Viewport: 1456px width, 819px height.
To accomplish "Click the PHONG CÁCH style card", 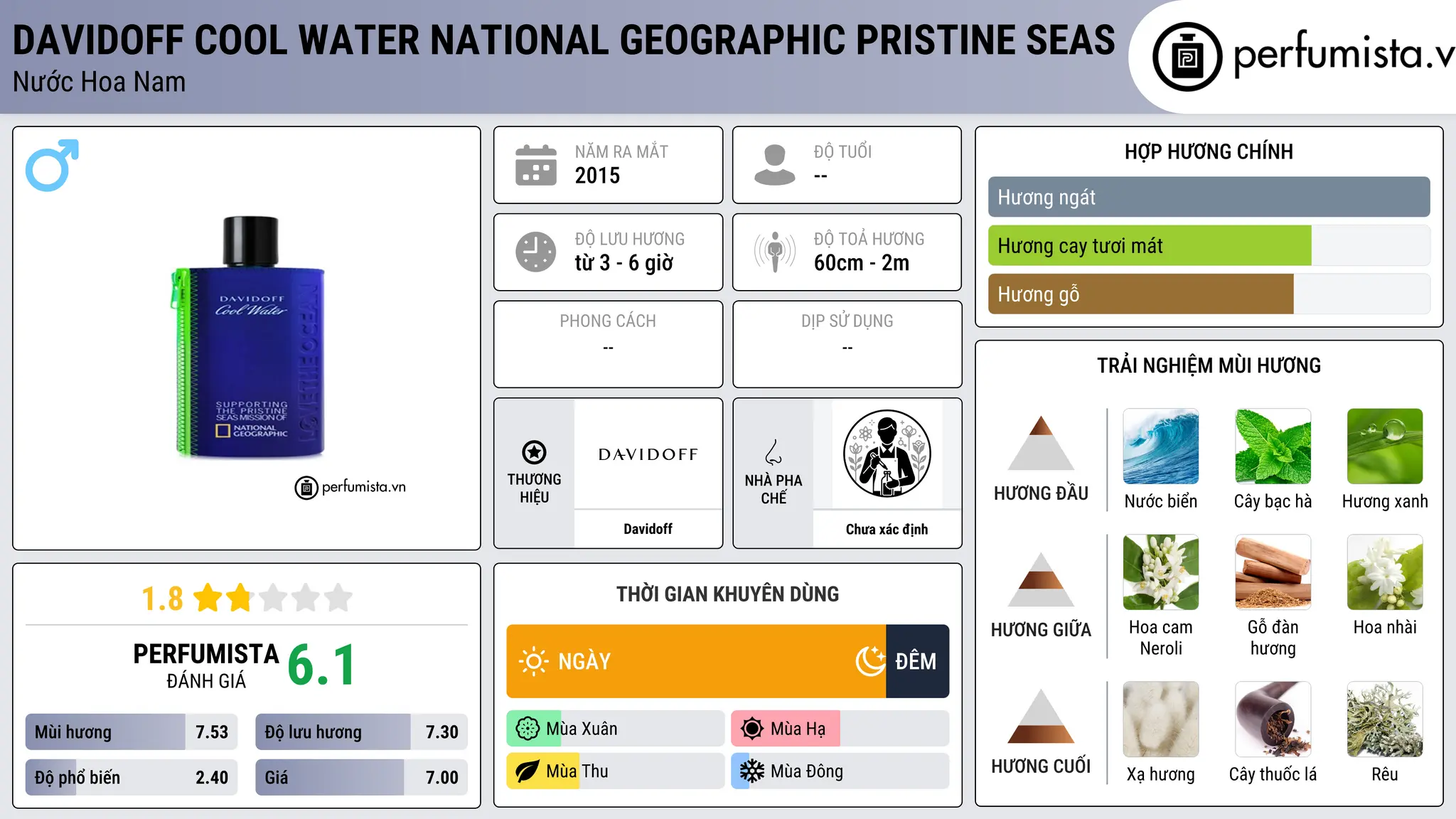I will (x=608, y=344).
